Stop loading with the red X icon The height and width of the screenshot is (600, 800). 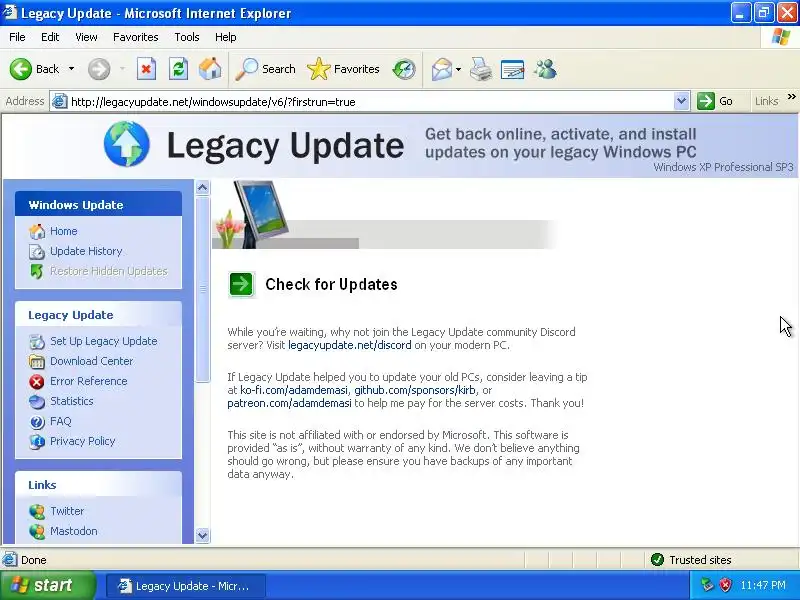click(146, 69)
